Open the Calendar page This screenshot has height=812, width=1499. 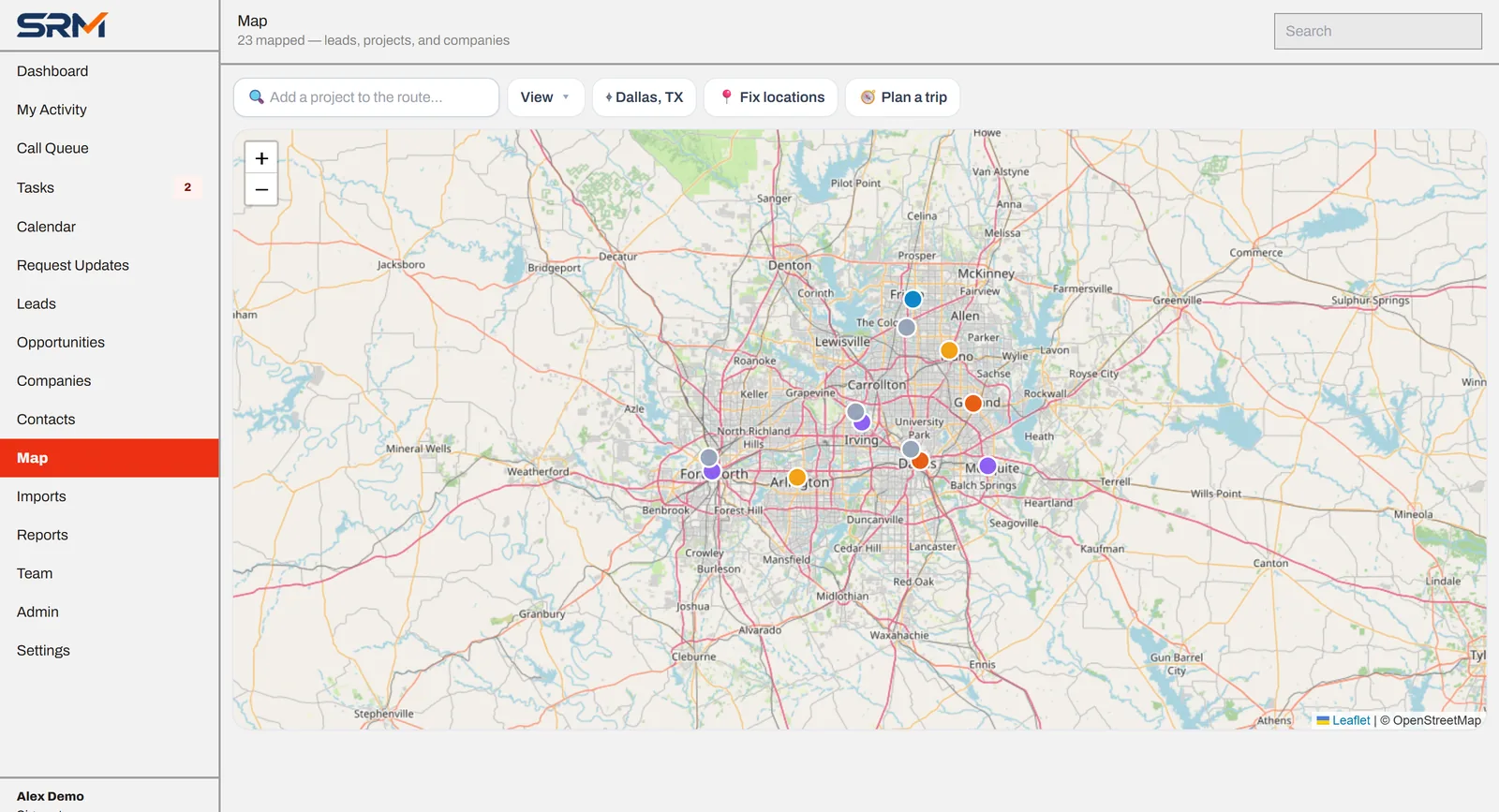tap(110, 227)
